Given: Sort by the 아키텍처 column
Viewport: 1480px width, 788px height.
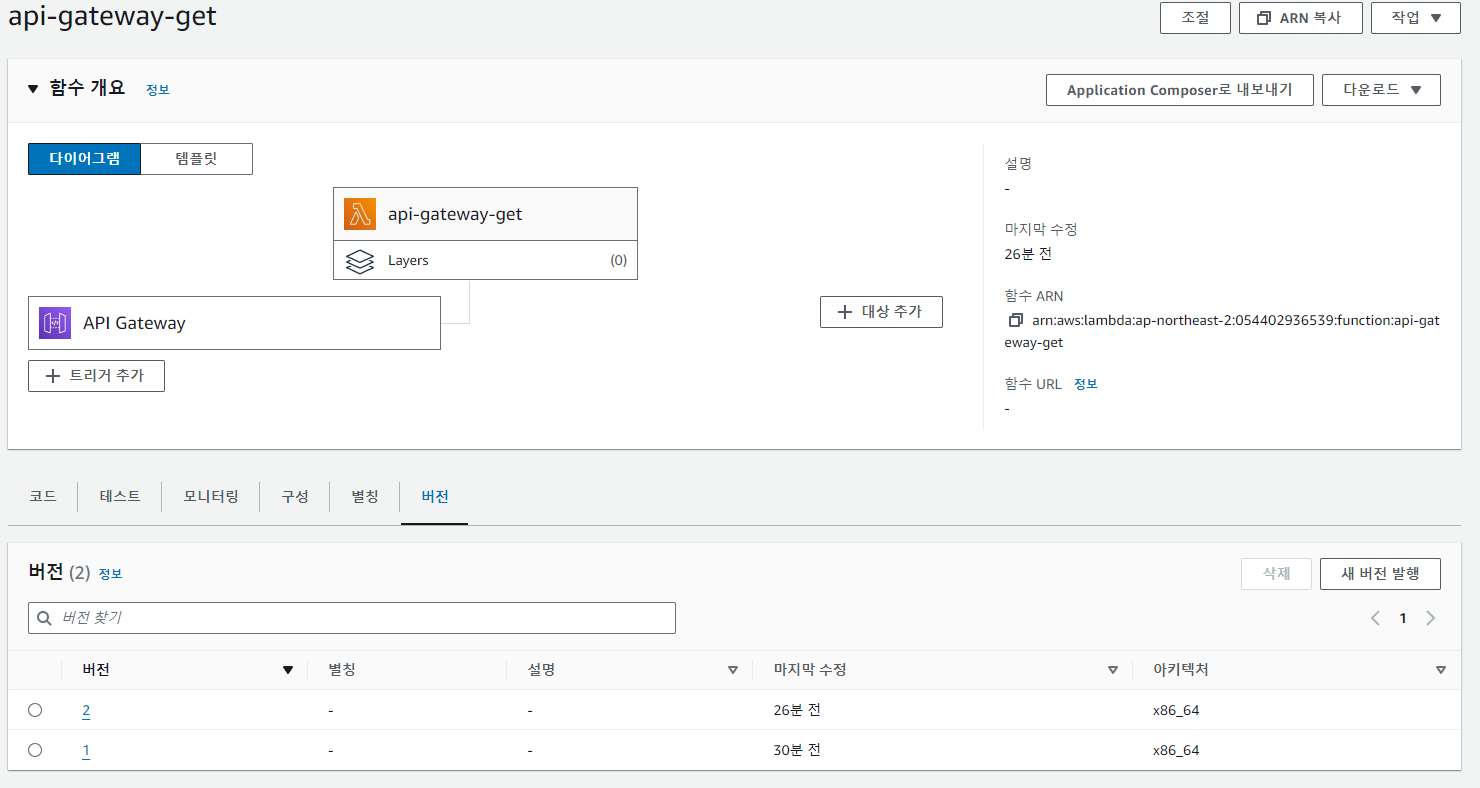Looking at the screenshot, I should [1441, 670].
